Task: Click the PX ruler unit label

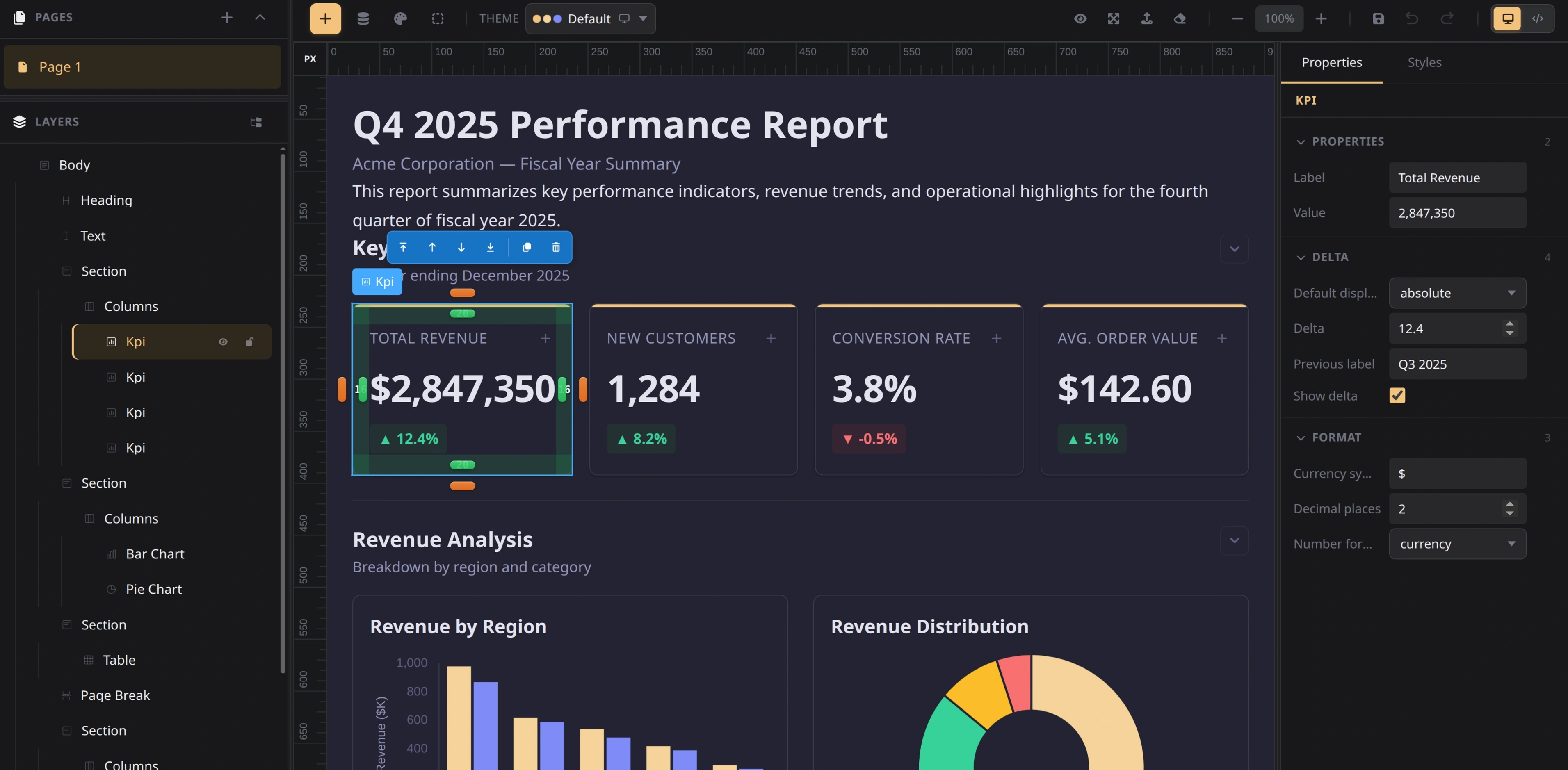Action: [310, 59]
